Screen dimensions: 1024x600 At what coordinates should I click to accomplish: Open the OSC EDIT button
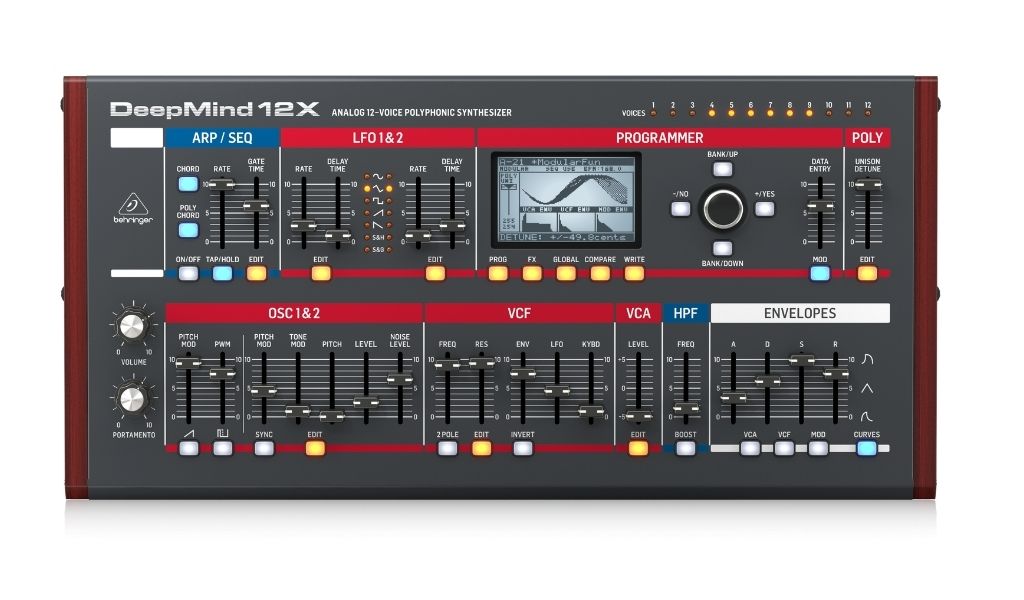click(315, 449)
